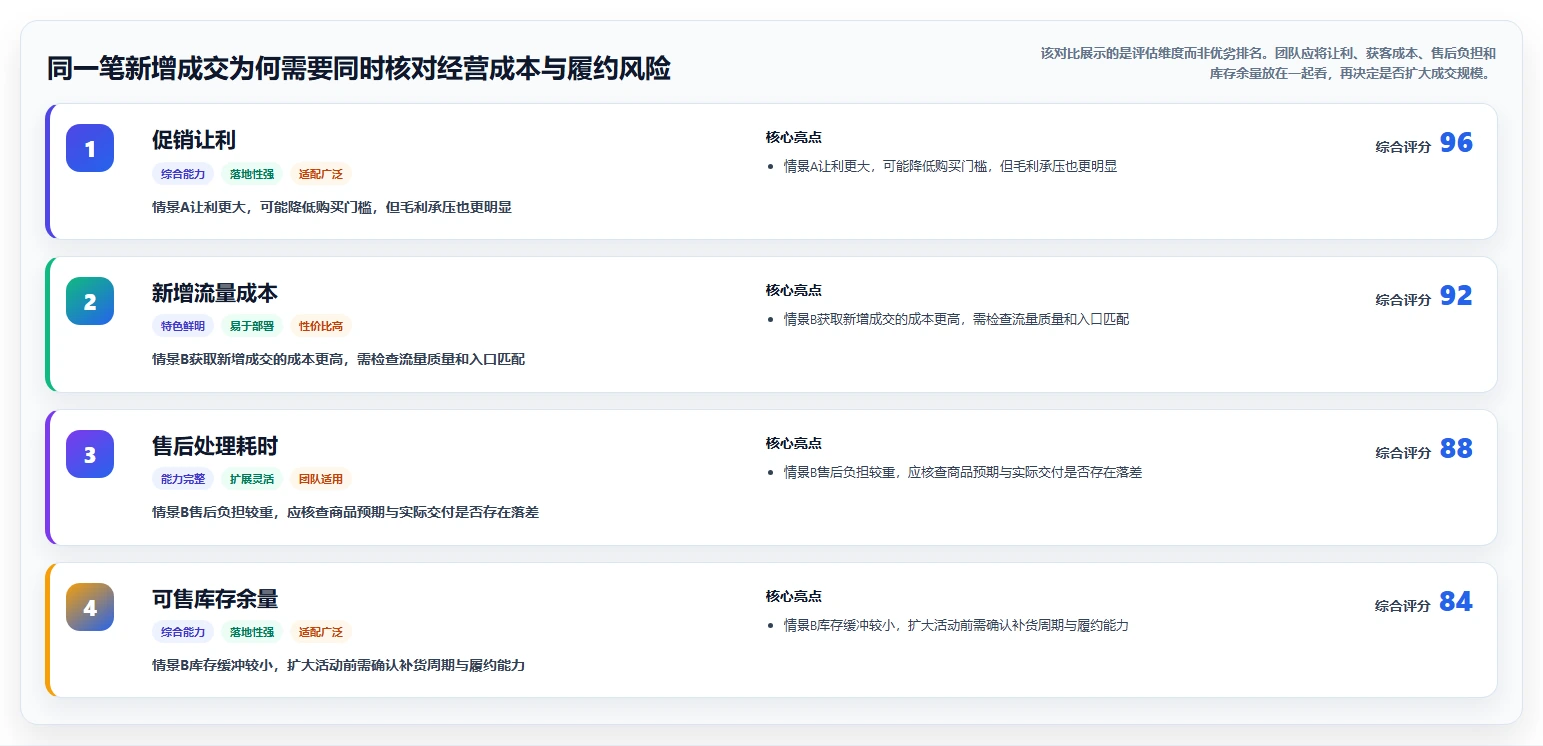Click the 核心亮点 heading in the 可售库存余量 card

coord(794,596)
